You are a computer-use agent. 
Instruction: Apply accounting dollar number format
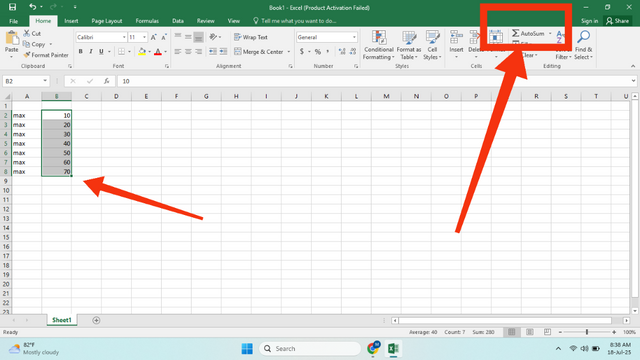pos(302,51)
